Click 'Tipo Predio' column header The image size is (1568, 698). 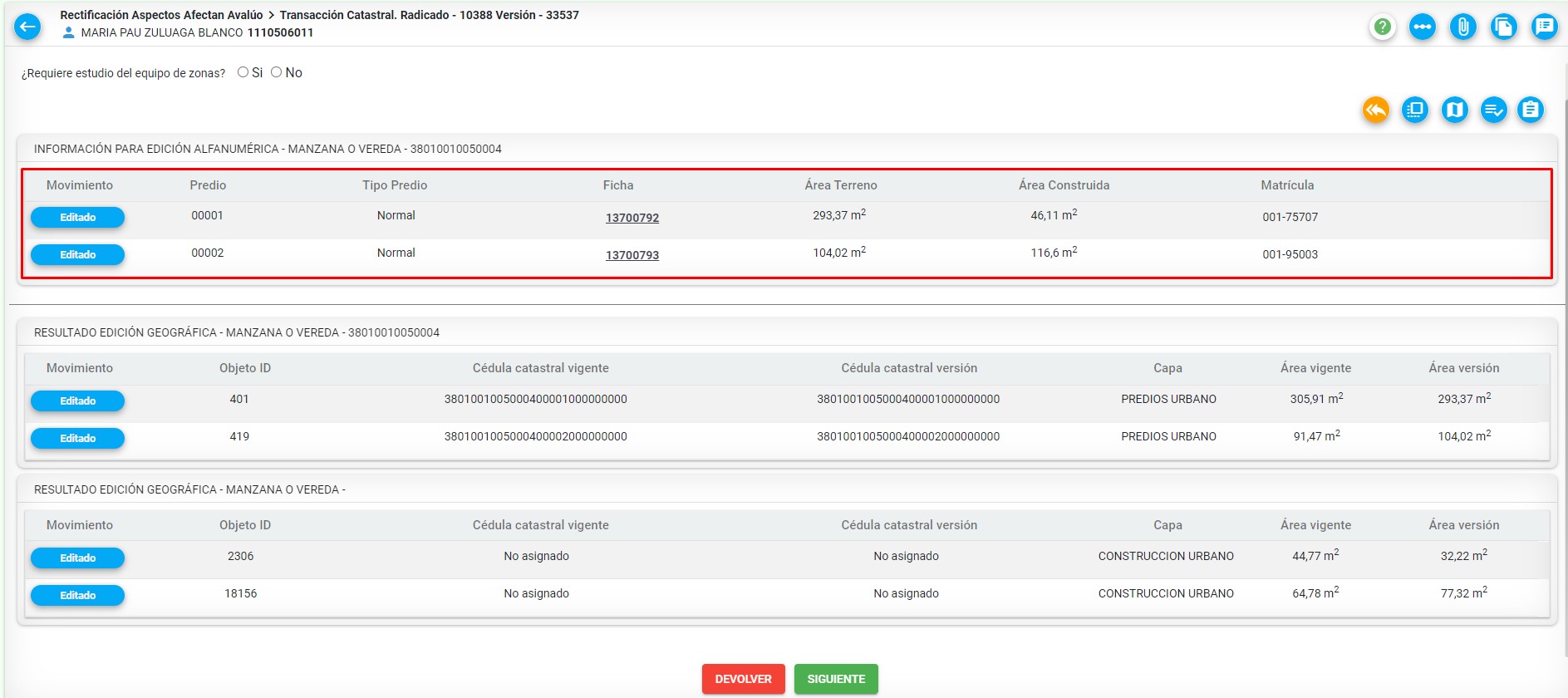tap(395, 185)
